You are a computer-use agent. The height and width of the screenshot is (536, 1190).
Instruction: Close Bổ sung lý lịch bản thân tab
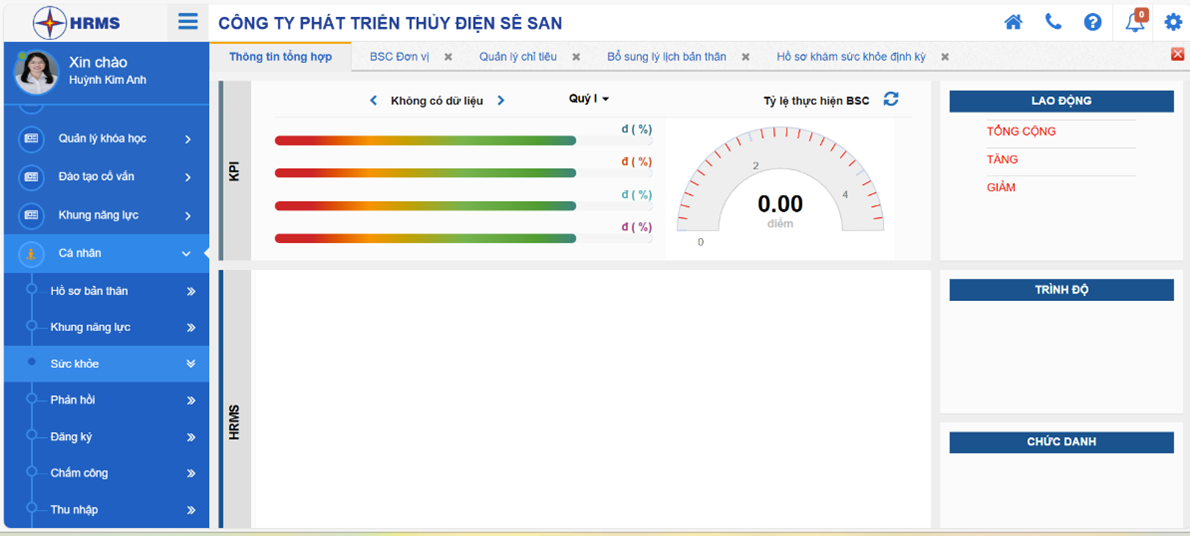[x=745, y=57]
